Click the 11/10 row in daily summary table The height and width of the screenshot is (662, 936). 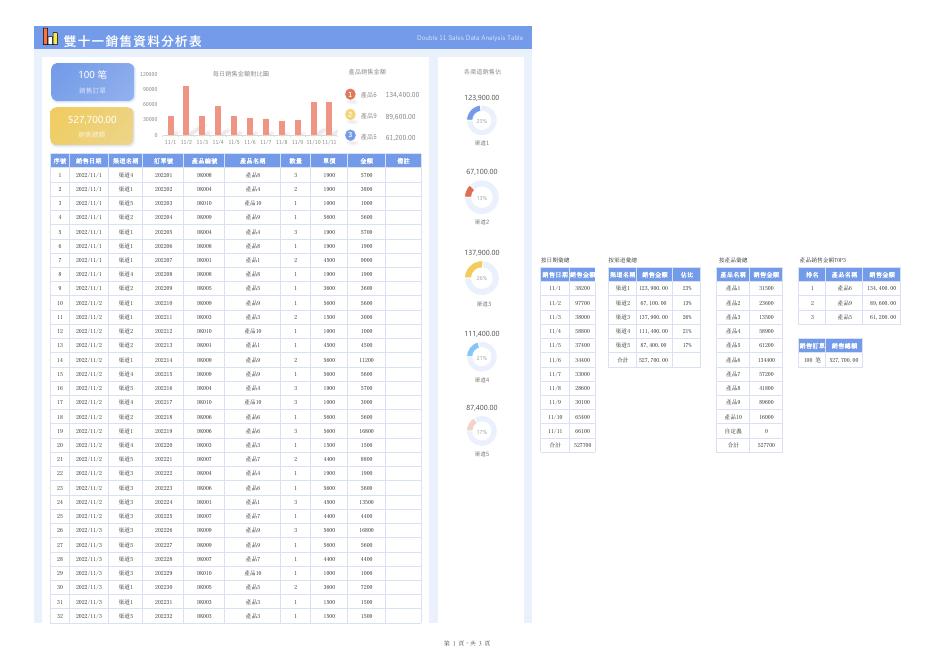point(568,417)
